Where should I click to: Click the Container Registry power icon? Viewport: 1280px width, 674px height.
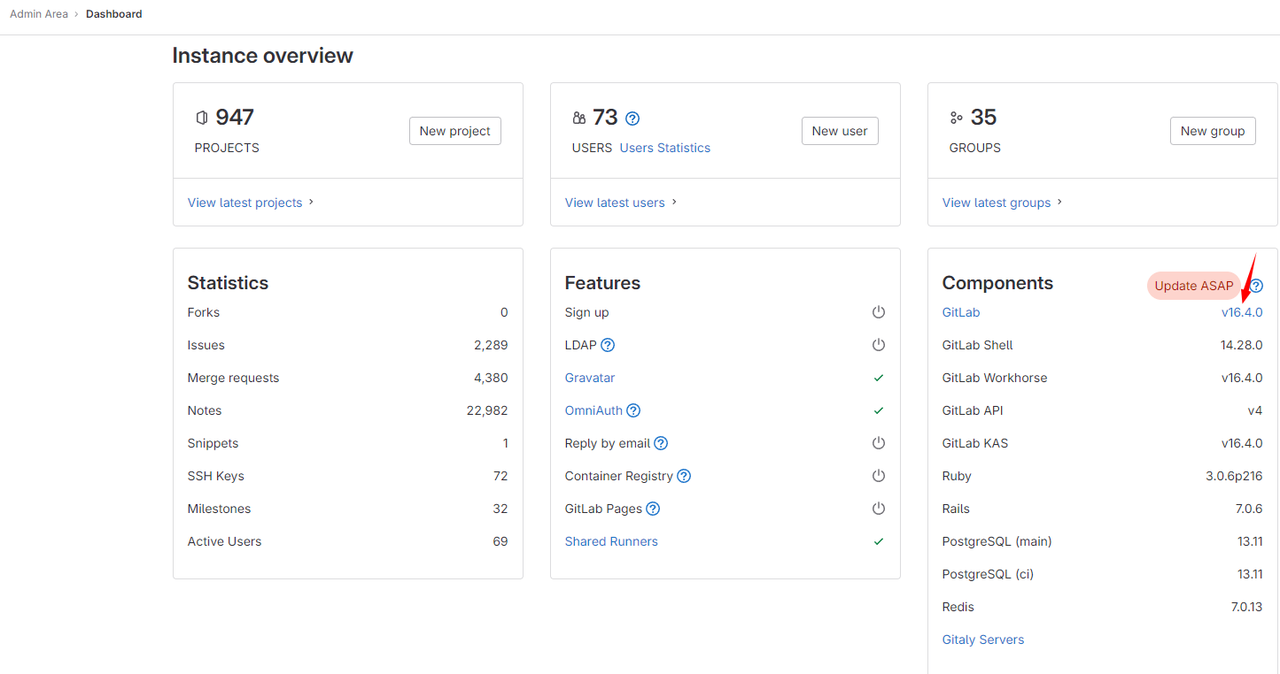878,476
